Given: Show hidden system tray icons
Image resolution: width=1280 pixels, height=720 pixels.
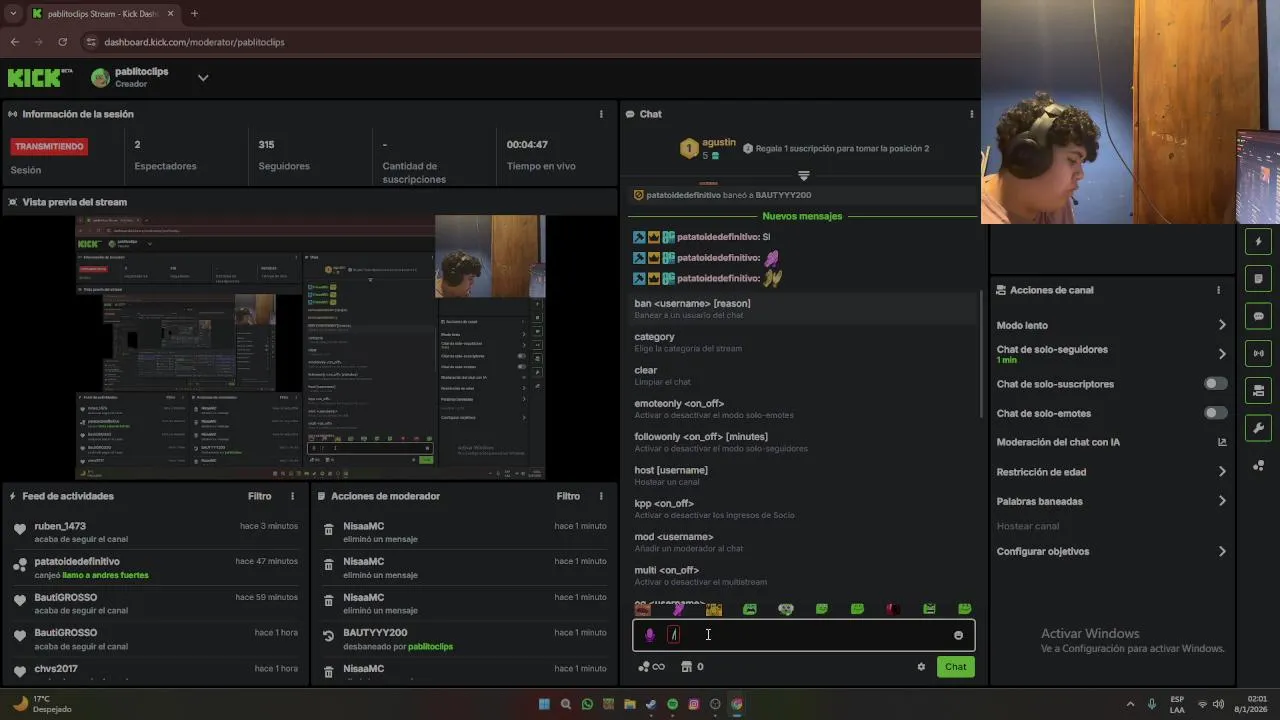Looking at the screenshot, I should pos(1131,704).
